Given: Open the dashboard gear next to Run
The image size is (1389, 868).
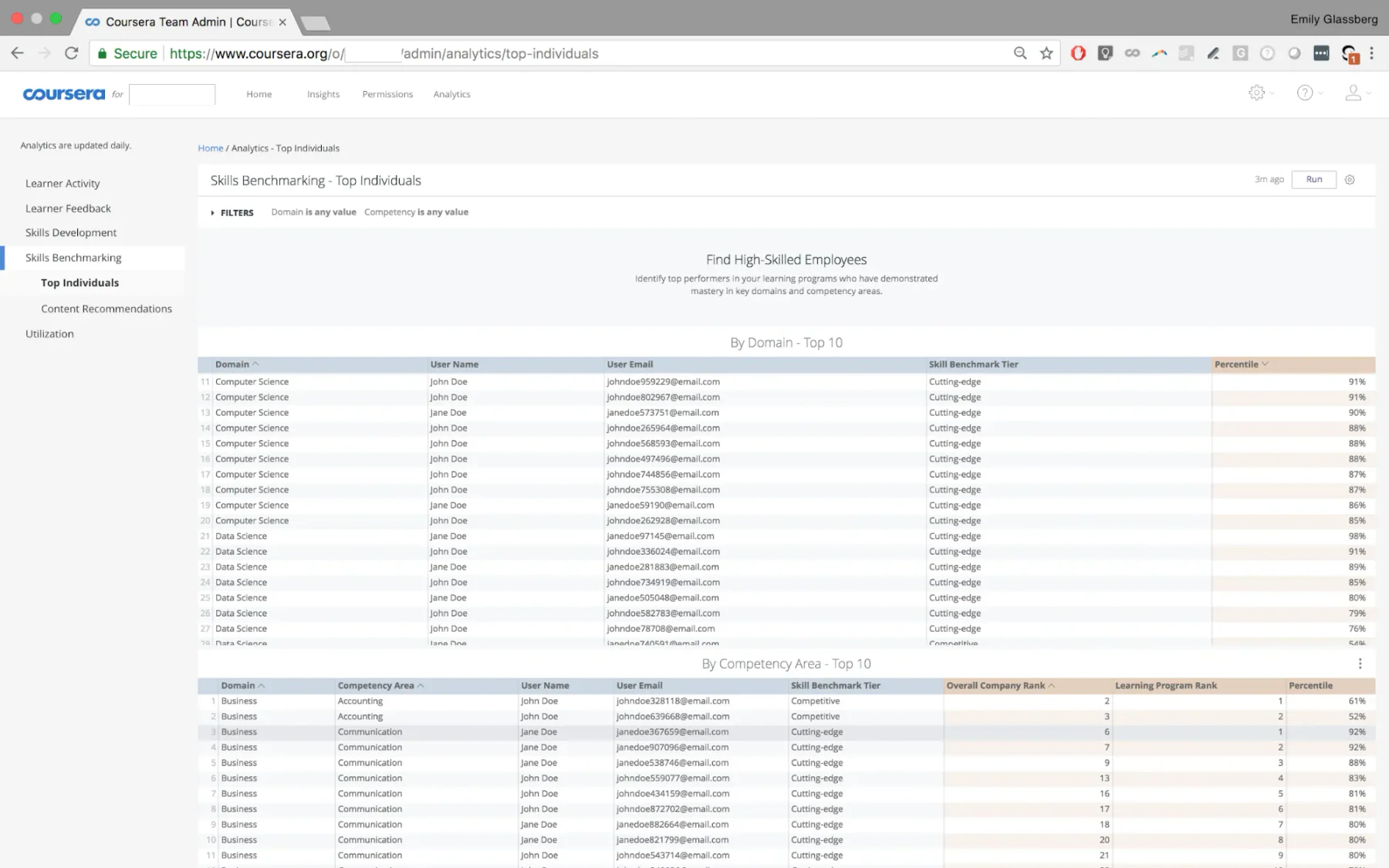Looking at the screenshot, I should click(1350, 180).
